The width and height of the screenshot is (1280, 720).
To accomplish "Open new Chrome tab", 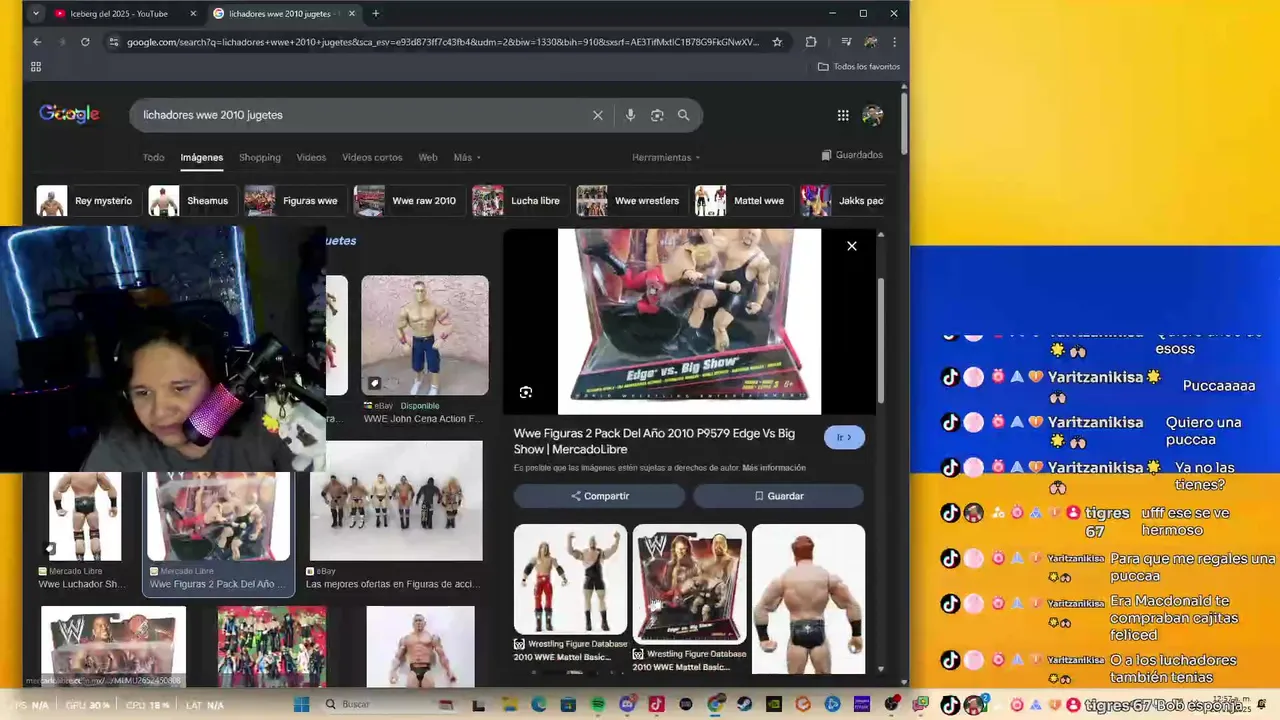I will click(376, 14).
